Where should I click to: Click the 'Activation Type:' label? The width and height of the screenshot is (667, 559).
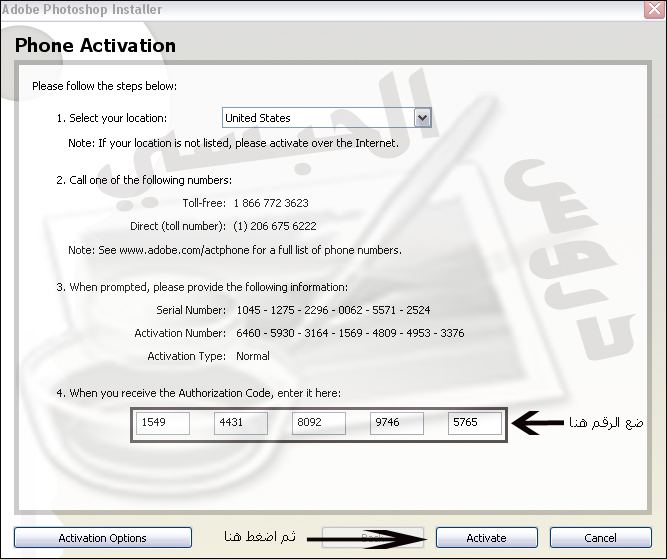click(x=187, y=356)
